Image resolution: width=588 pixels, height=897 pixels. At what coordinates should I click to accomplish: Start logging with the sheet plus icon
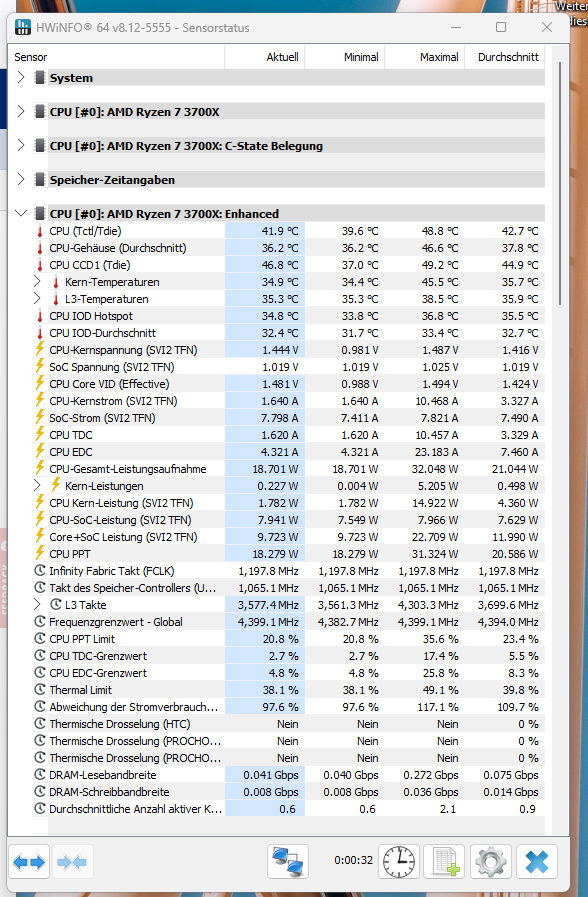point(444,862)
